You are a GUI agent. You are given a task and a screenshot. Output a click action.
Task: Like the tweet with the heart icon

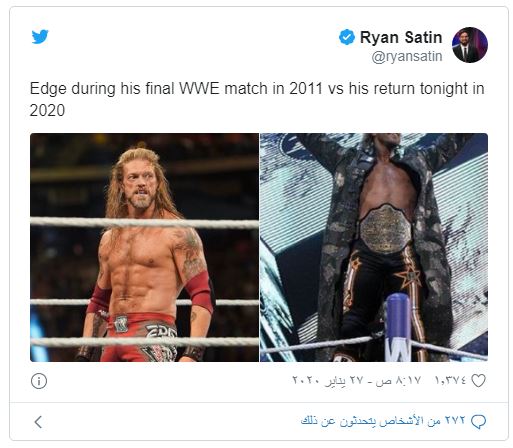[479, 381]
